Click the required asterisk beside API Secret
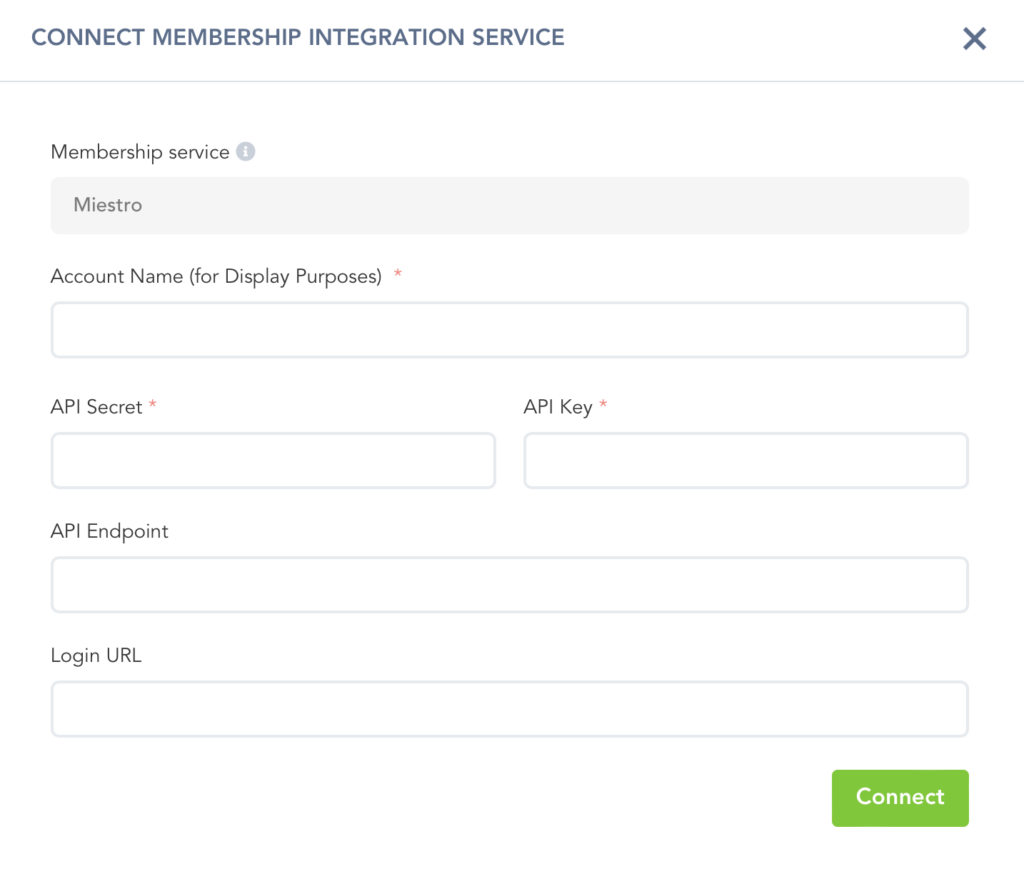The height and width of the screenshot is (884, 1024). pyautogui.click(x=153, y=405)
